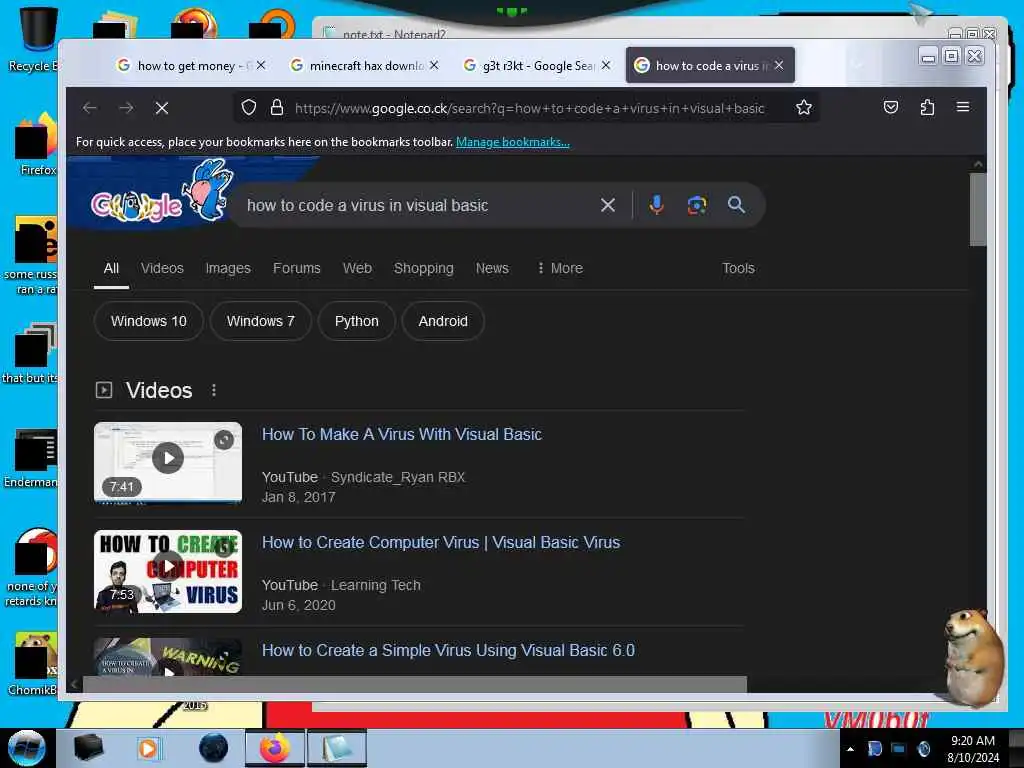Open the taskbar clock showing 9:20 AM
Viewport: 1024px width, 768px height.
[972, 749]
